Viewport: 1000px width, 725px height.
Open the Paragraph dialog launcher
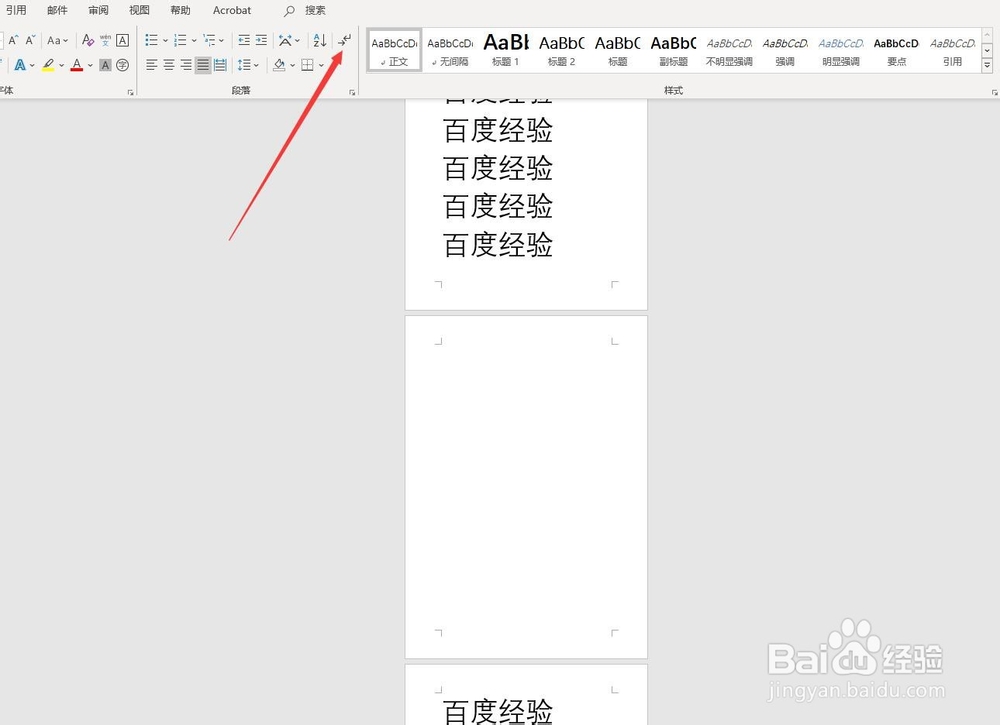pos(351,92)
